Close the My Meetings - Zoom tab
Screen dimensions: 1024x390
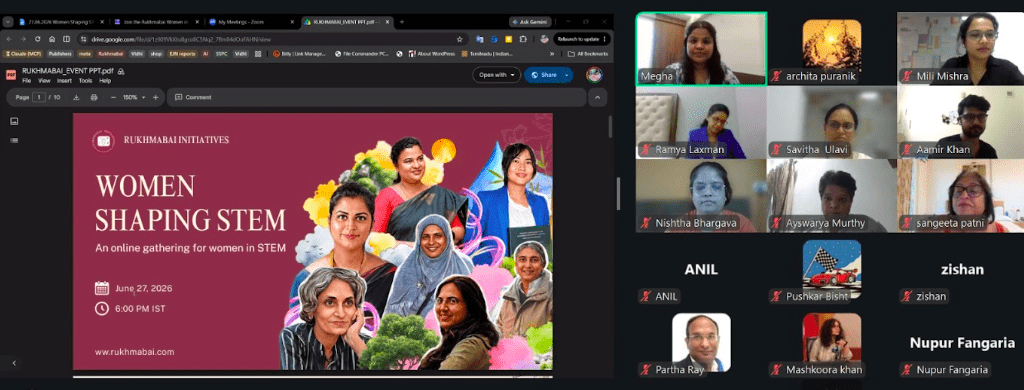point(292,22)
